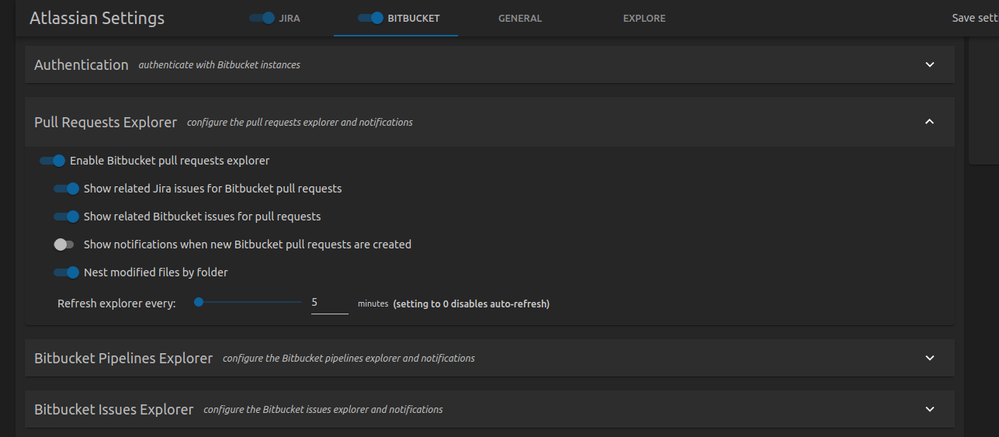This screenshot has width=999, height=437.
Task: Toggle Nest modified files by folder
Action: 66,273
